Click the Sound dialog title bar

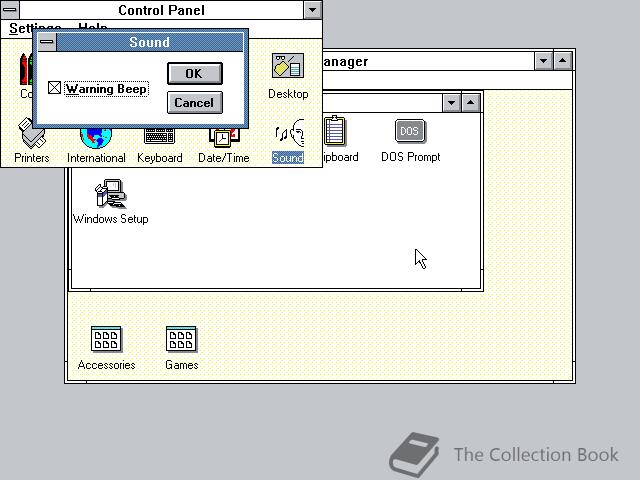150,42
